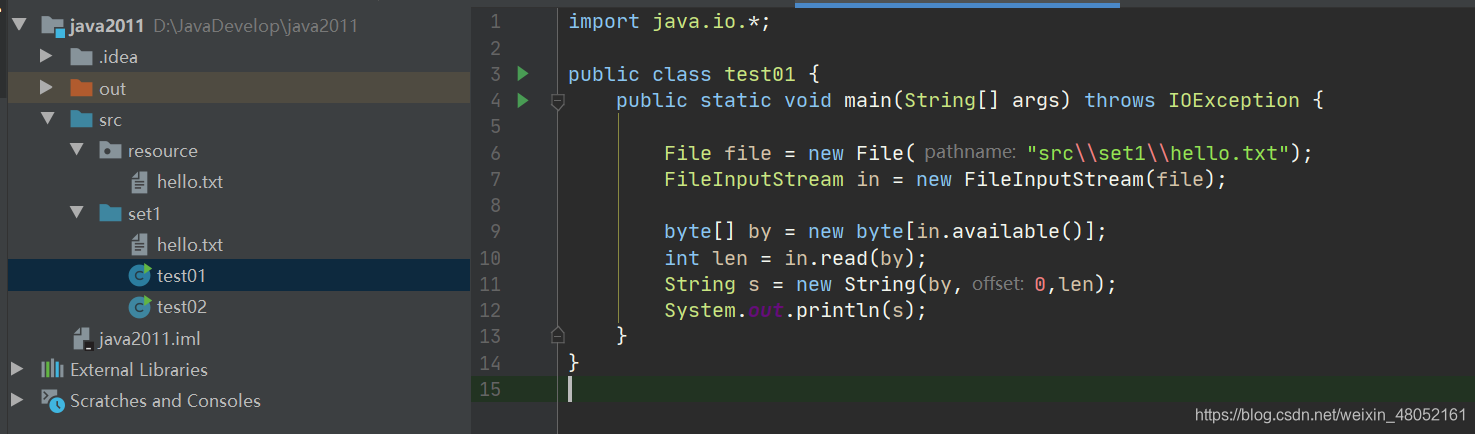This screenshot has width=1475, height=434.
Task: Click the .idea folder icon
Action: 82,57
